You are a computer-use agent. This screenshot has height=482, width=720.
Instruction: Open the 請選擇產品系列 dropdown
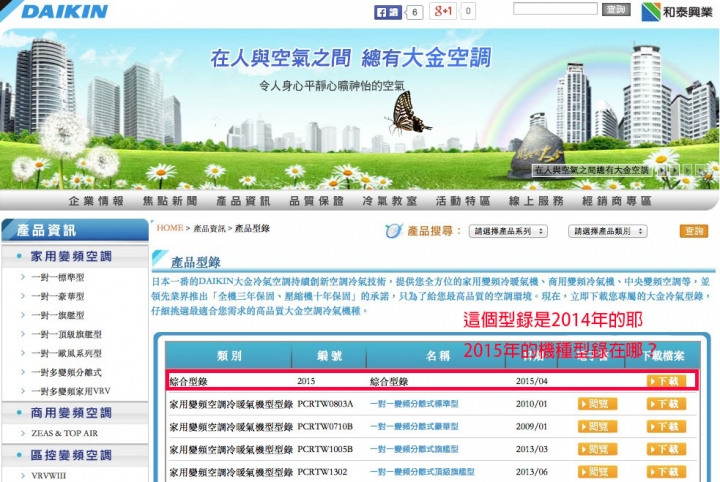coord(508,231)
